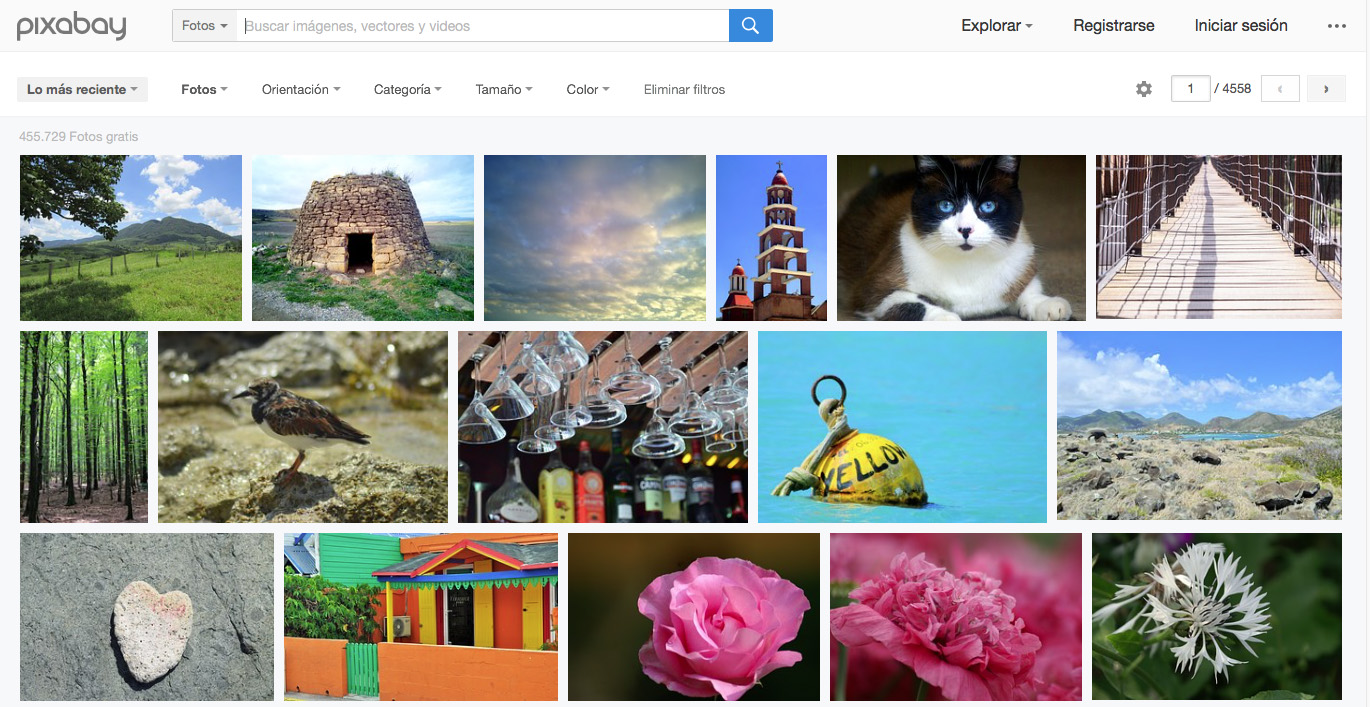
Task: Go to next page arrow
Action: click(1326, 89)
